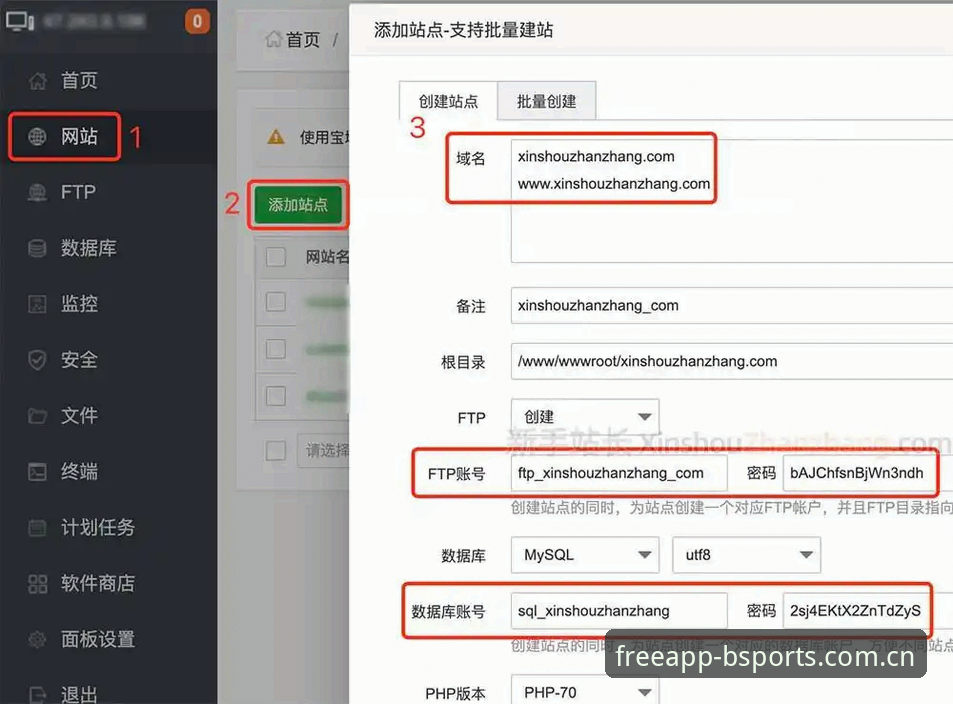Click the 数据库账号 username field
Viewport: 953px width, 704px height.
619,610
